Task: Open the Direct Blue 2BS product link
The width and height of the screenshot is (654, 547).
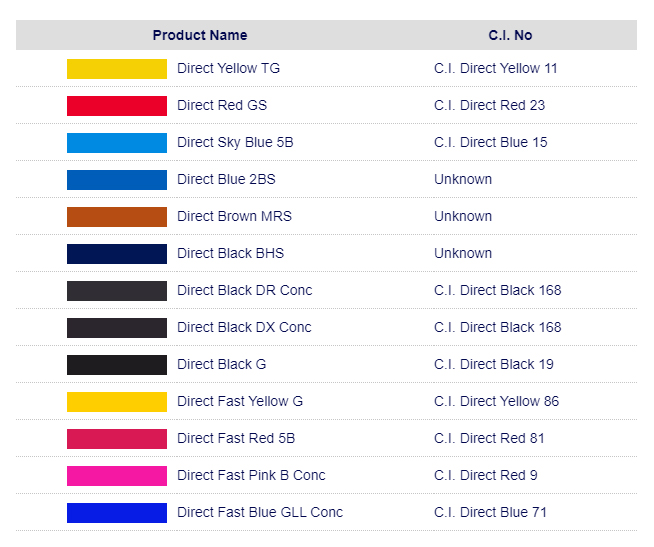Action: 226,179
